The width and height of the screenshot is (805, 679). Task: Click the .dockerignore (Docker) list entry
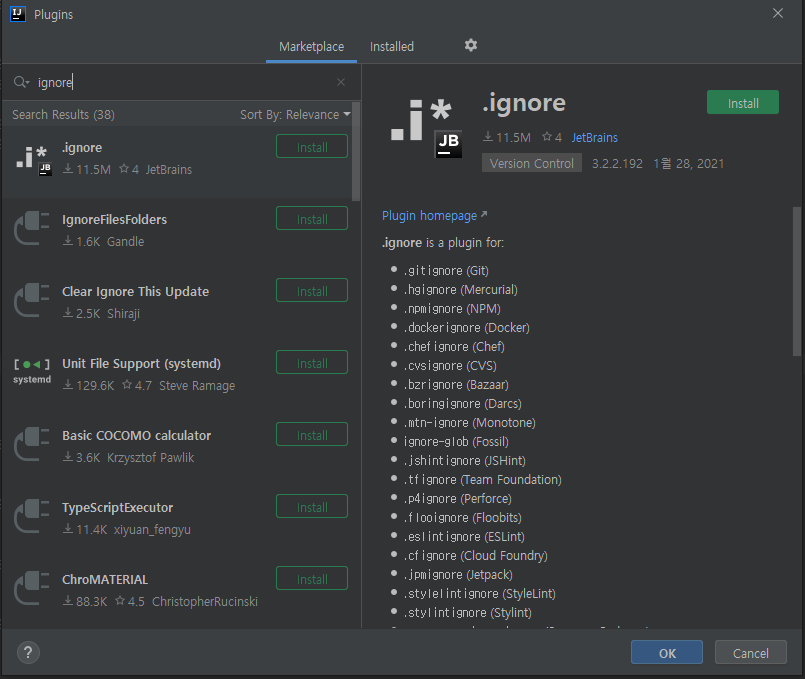pyautogui.click(x=466, y=327)
